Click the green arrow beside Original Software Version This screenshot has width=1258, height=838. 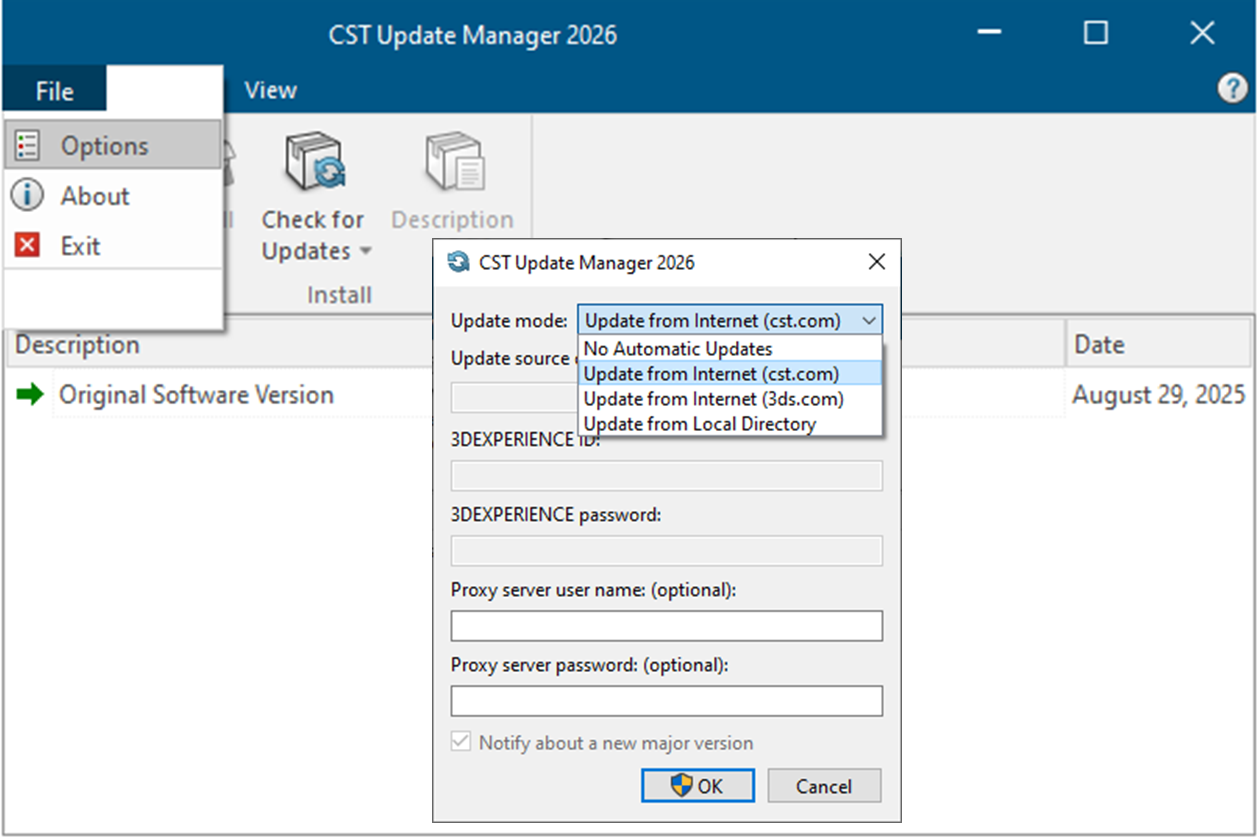(x=31, y=395)
